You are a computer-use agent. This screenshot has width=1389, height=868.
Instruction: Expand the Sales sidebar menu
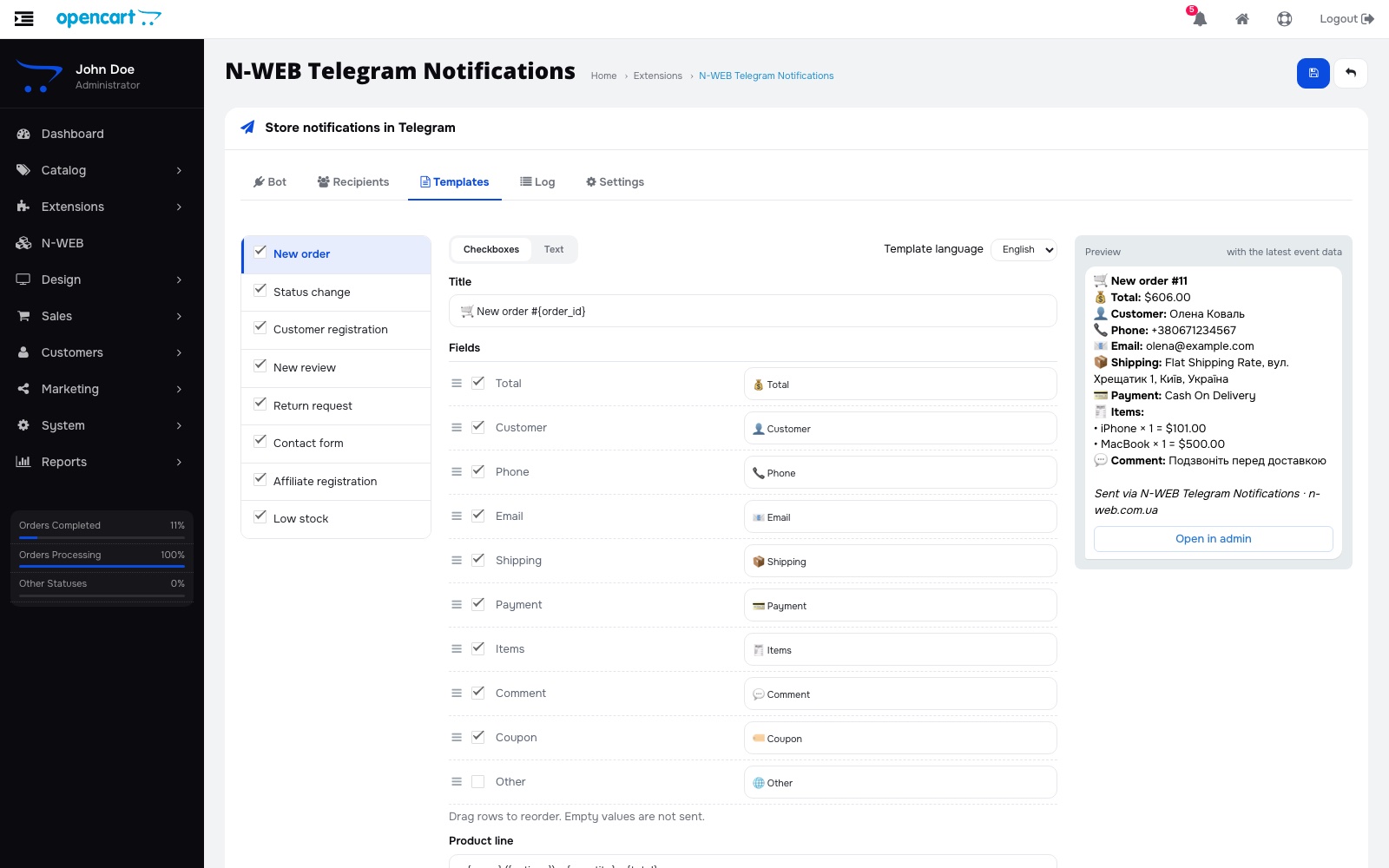pyautogui.click(x=102, y=316)
